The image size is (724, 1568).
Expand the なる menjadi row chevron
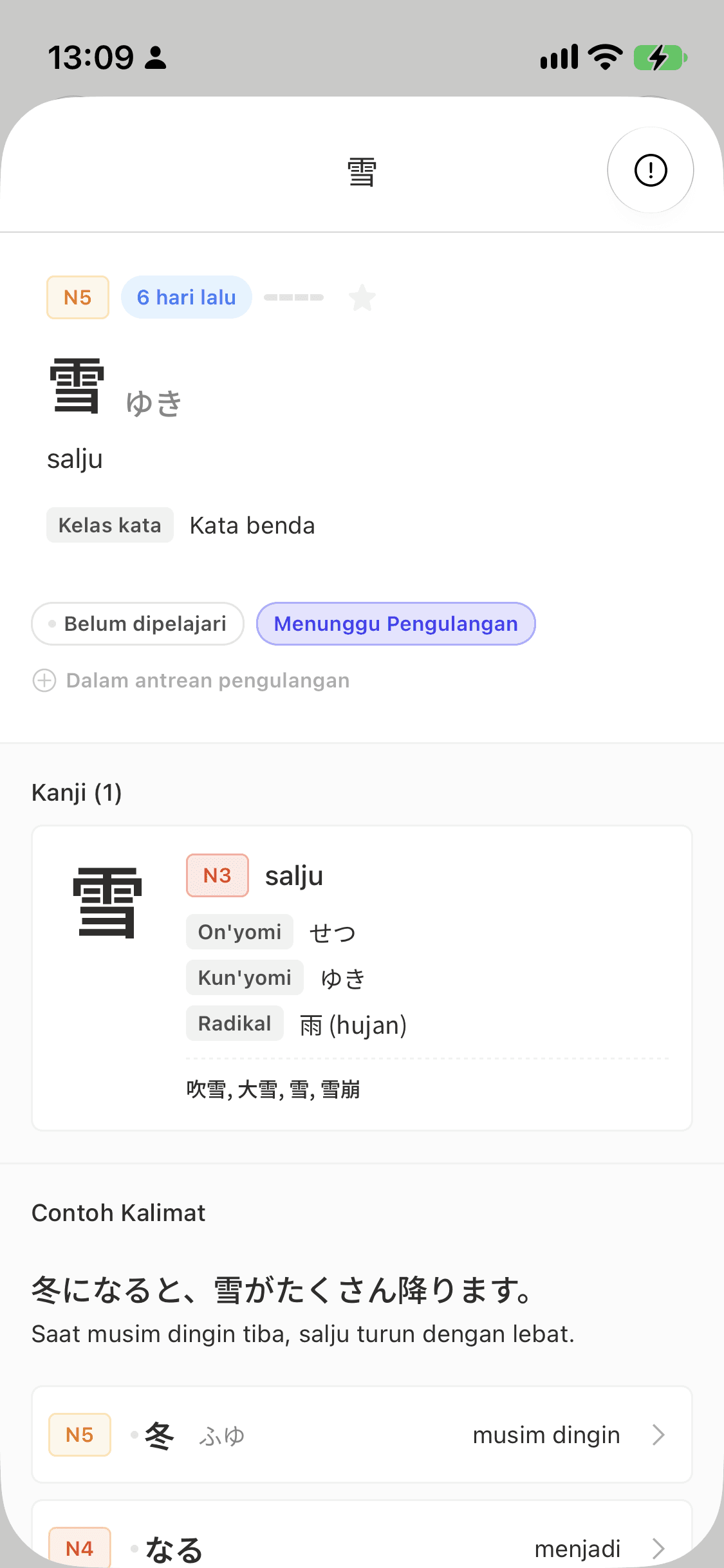[x=658, y=1548]
